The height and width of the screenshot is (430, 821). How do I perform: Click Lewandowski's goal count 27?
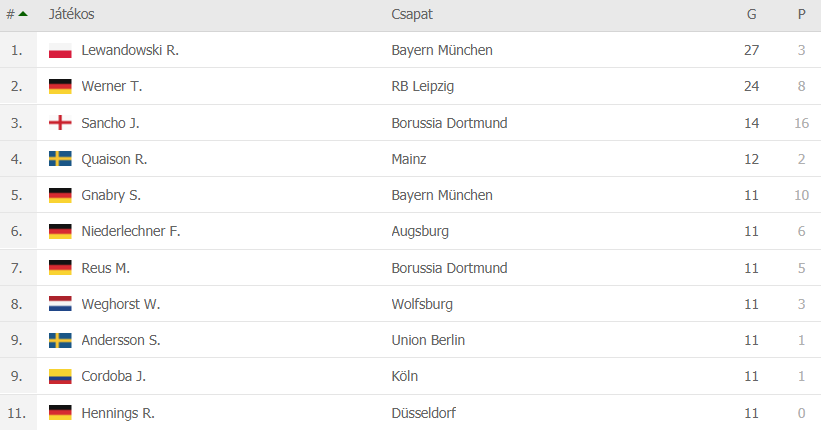pos(751,50)
